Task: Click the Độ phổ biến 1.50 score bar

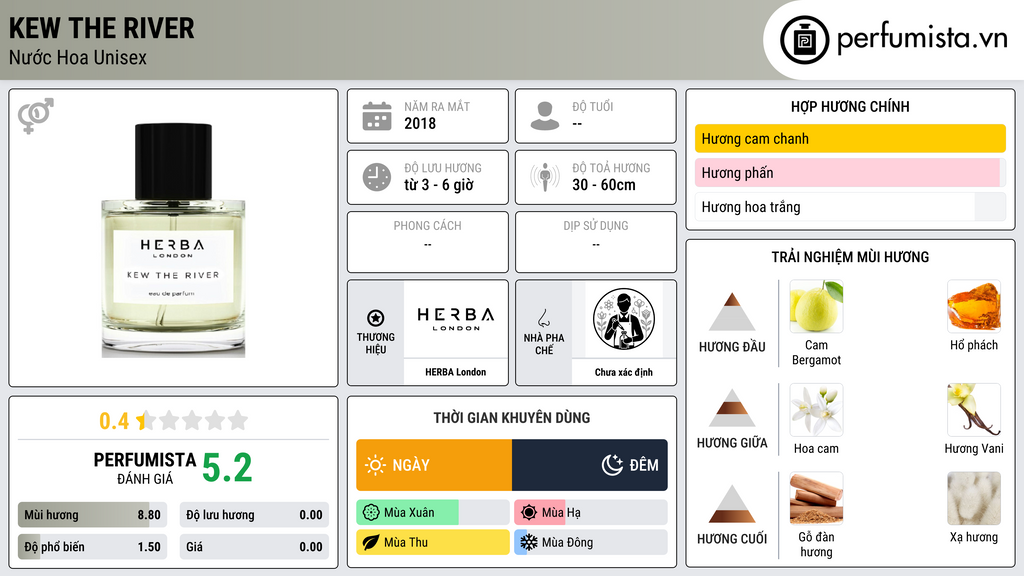Action: [92, 547]
